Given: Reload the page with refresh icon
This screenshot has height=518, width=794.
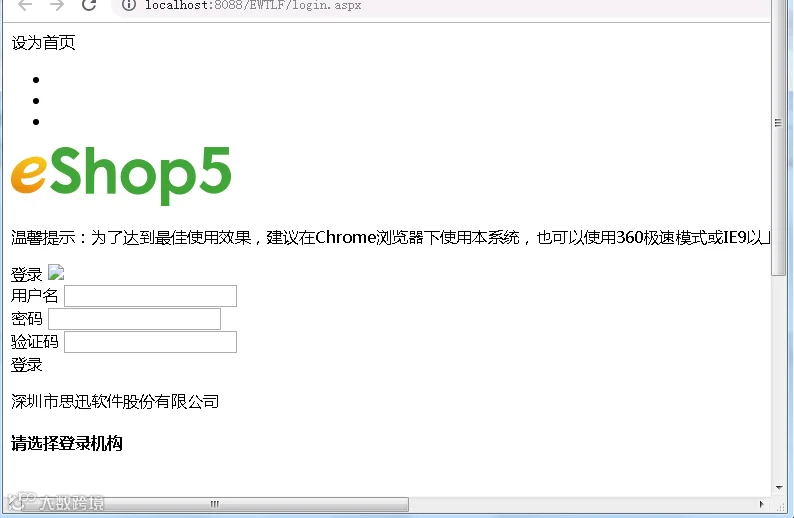Looking at the screenshot, I should [x=89, y=5].
